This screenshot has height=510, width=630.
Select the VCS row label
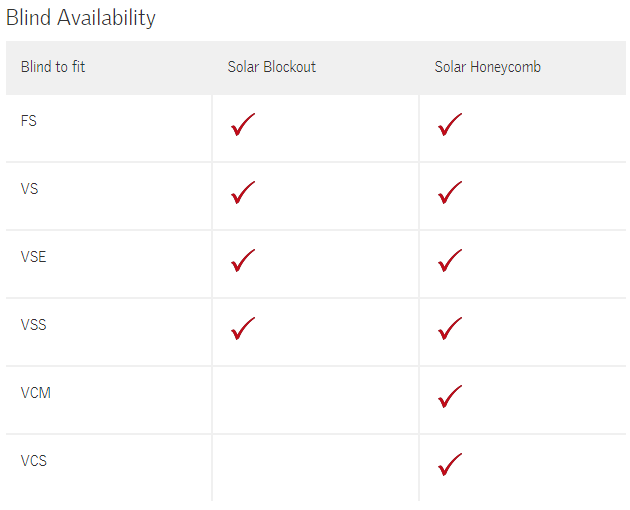tap(34, 461)
